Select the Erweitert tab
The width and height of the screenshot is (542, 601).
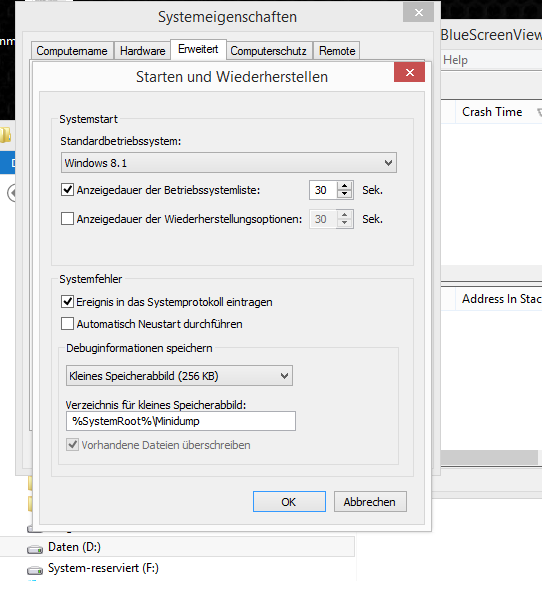(x=198, y=49)
